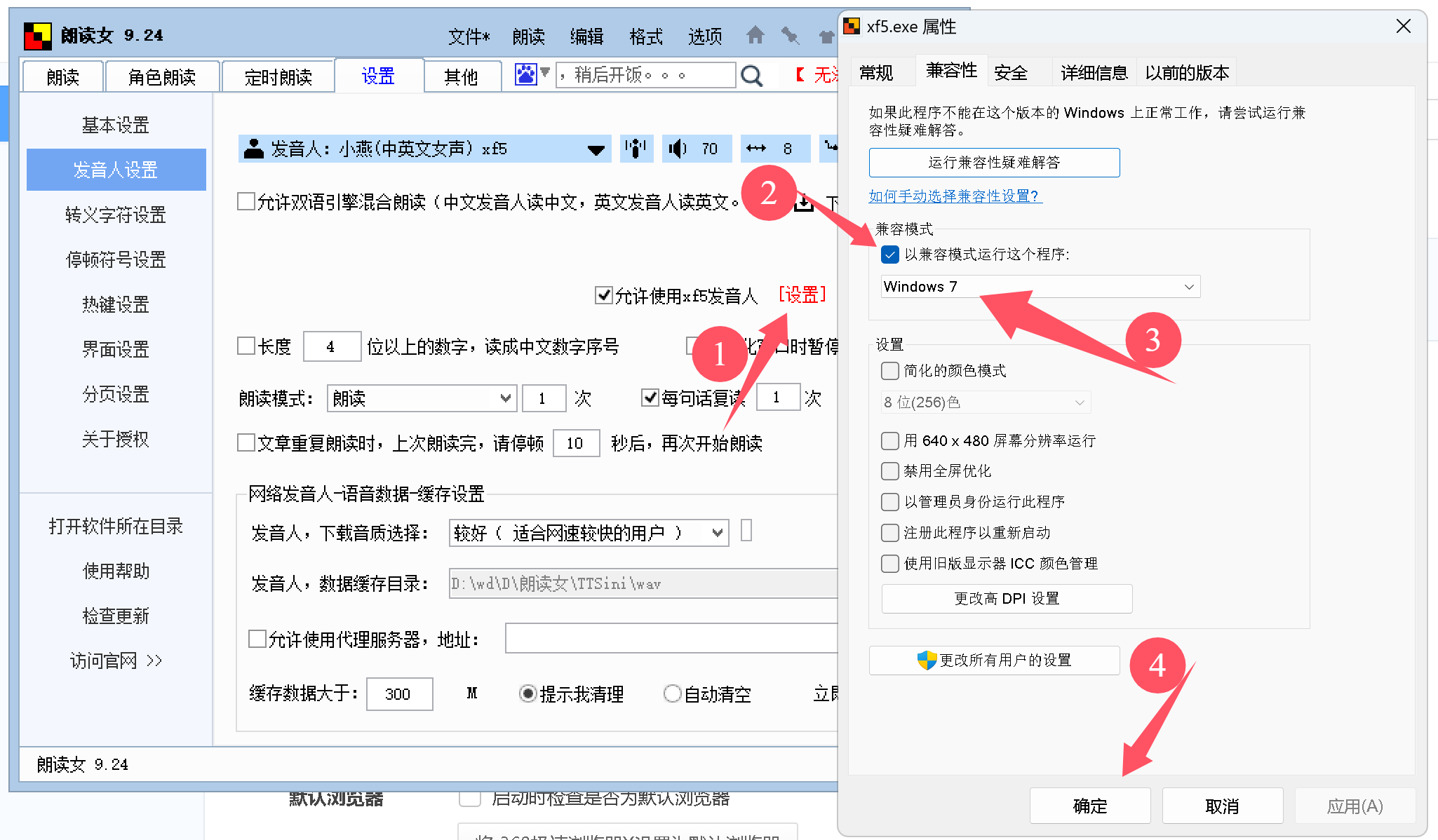This screenshot has height=840, width=1438.
Task: Select the 提示我清理 radio button
Action: pos(528,693)
